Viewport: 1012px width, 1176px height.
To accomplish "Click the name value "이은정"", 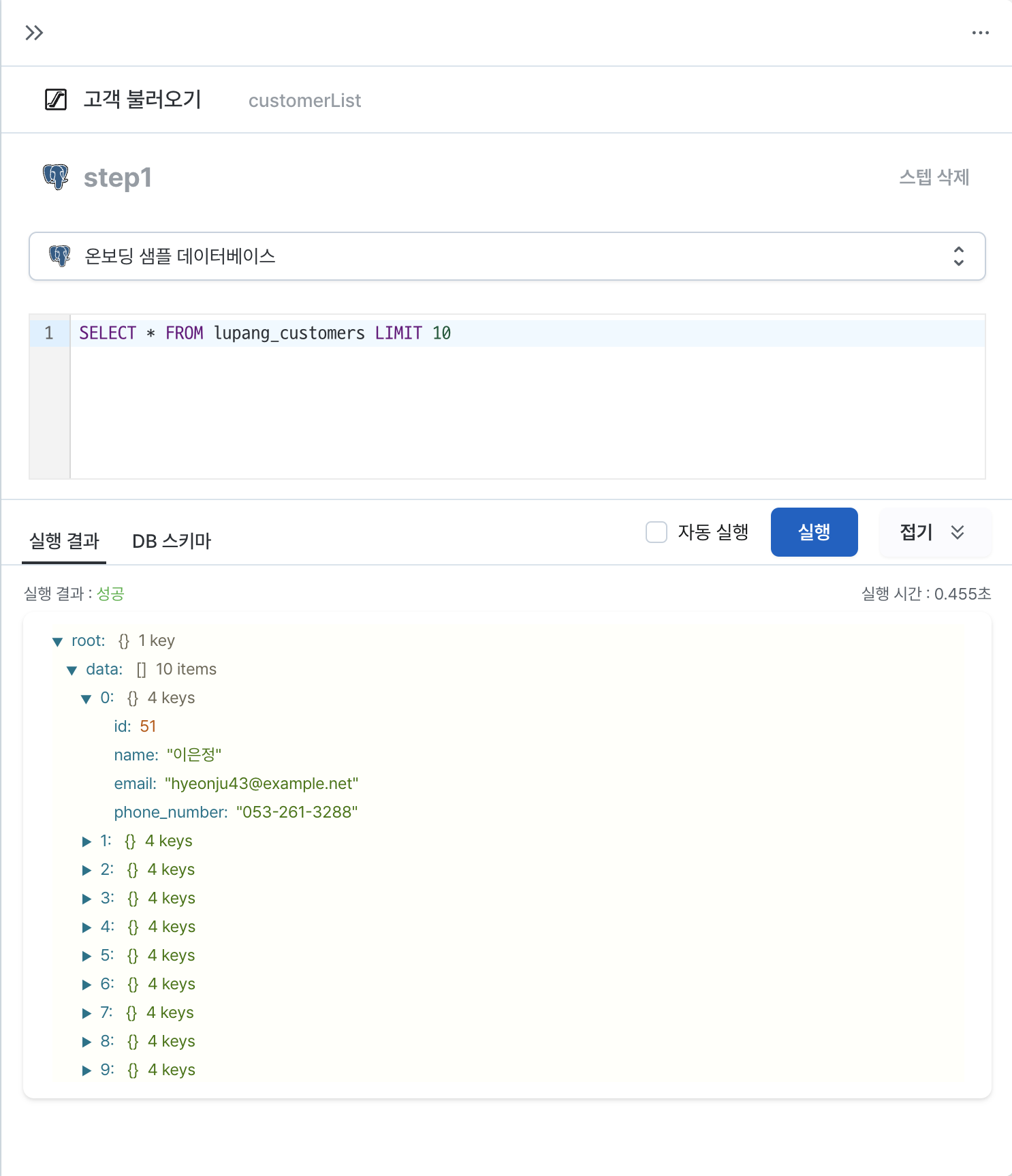I will 194,755.
